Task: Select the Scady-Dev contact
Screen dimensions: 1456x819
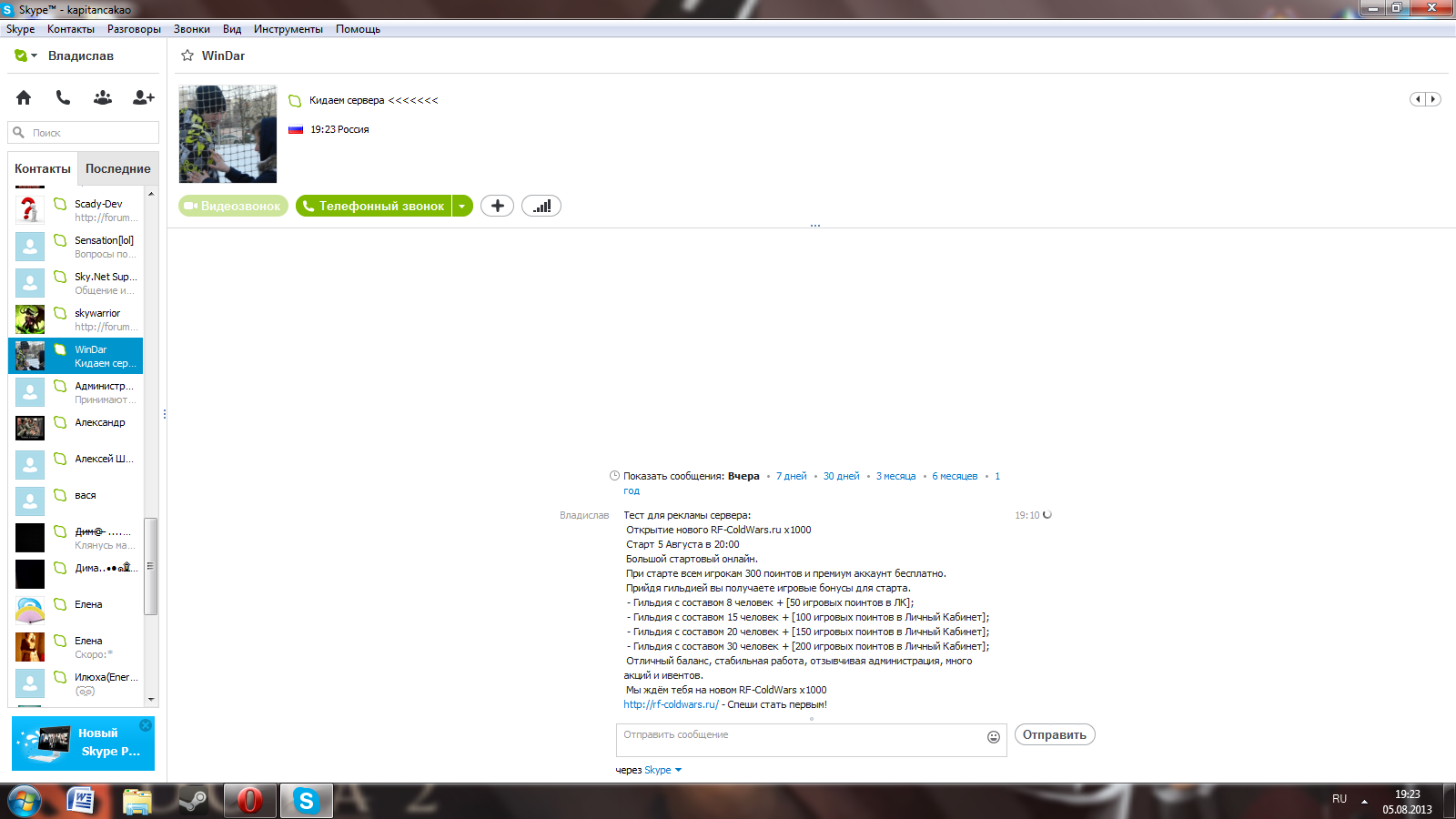Action: (x=76, y=210)
